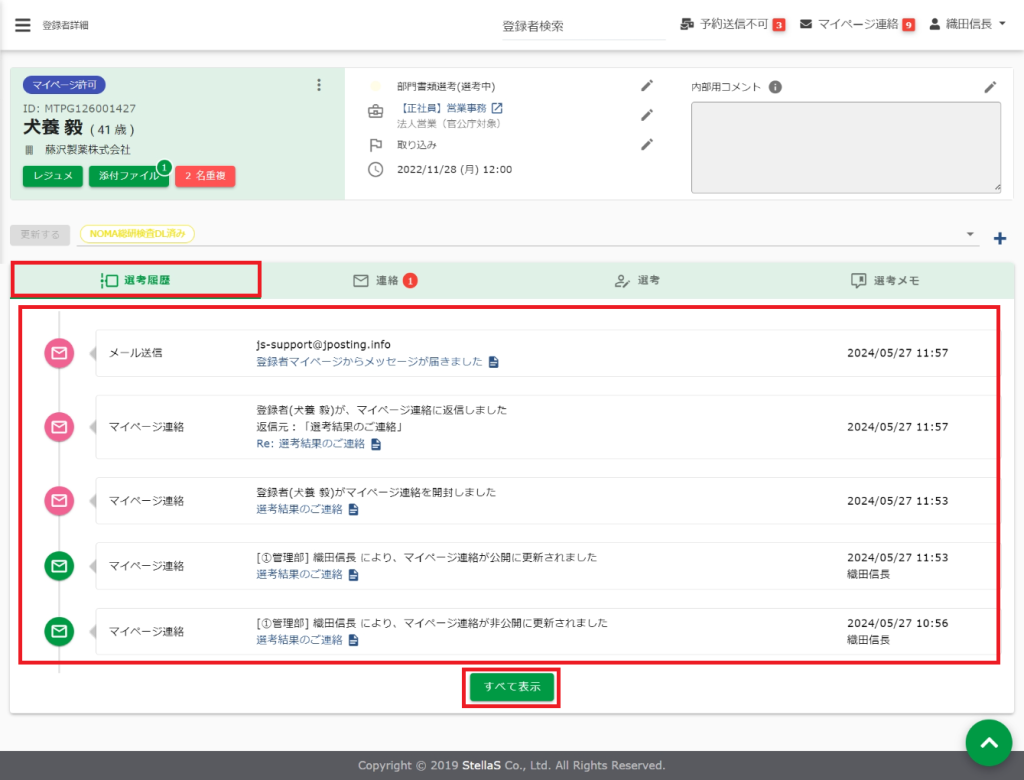Open the 選考 tab

coord(637,281)
